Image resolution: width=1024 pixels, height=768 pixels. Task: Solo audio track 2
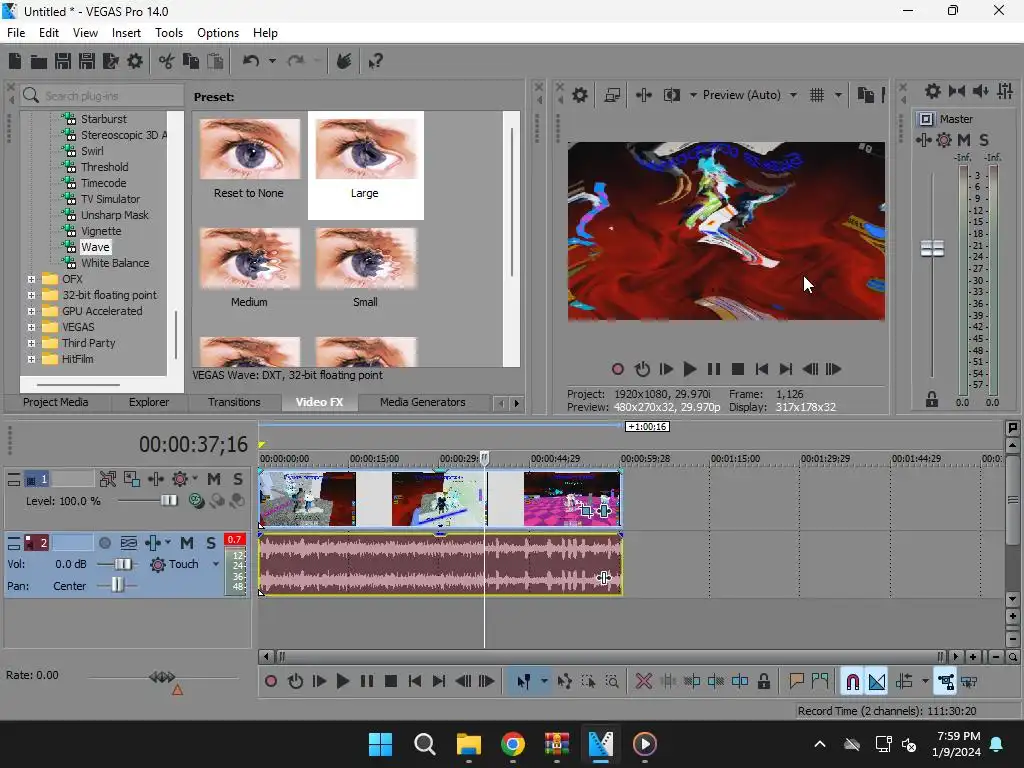click(211, 543)
